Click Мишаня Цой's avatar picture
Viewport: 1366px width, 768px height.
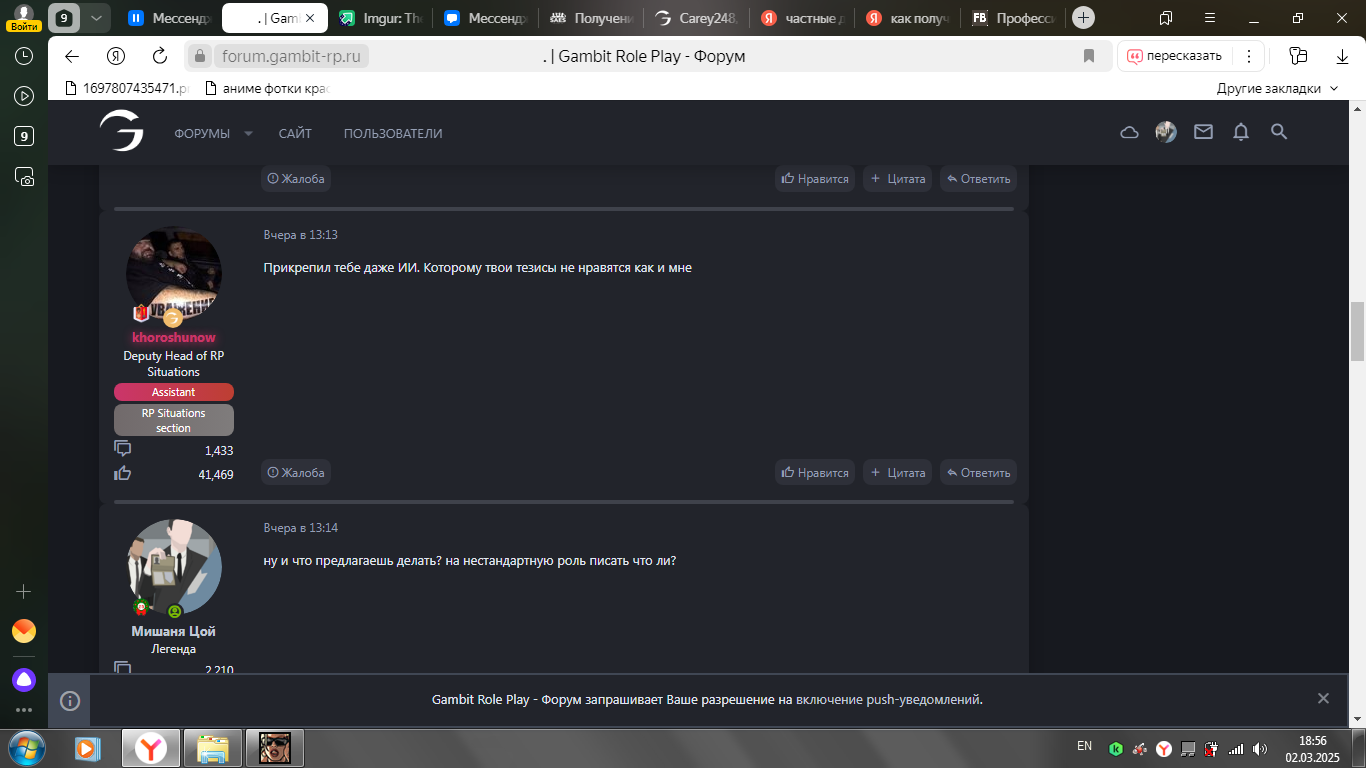click(x=173, y=566)
